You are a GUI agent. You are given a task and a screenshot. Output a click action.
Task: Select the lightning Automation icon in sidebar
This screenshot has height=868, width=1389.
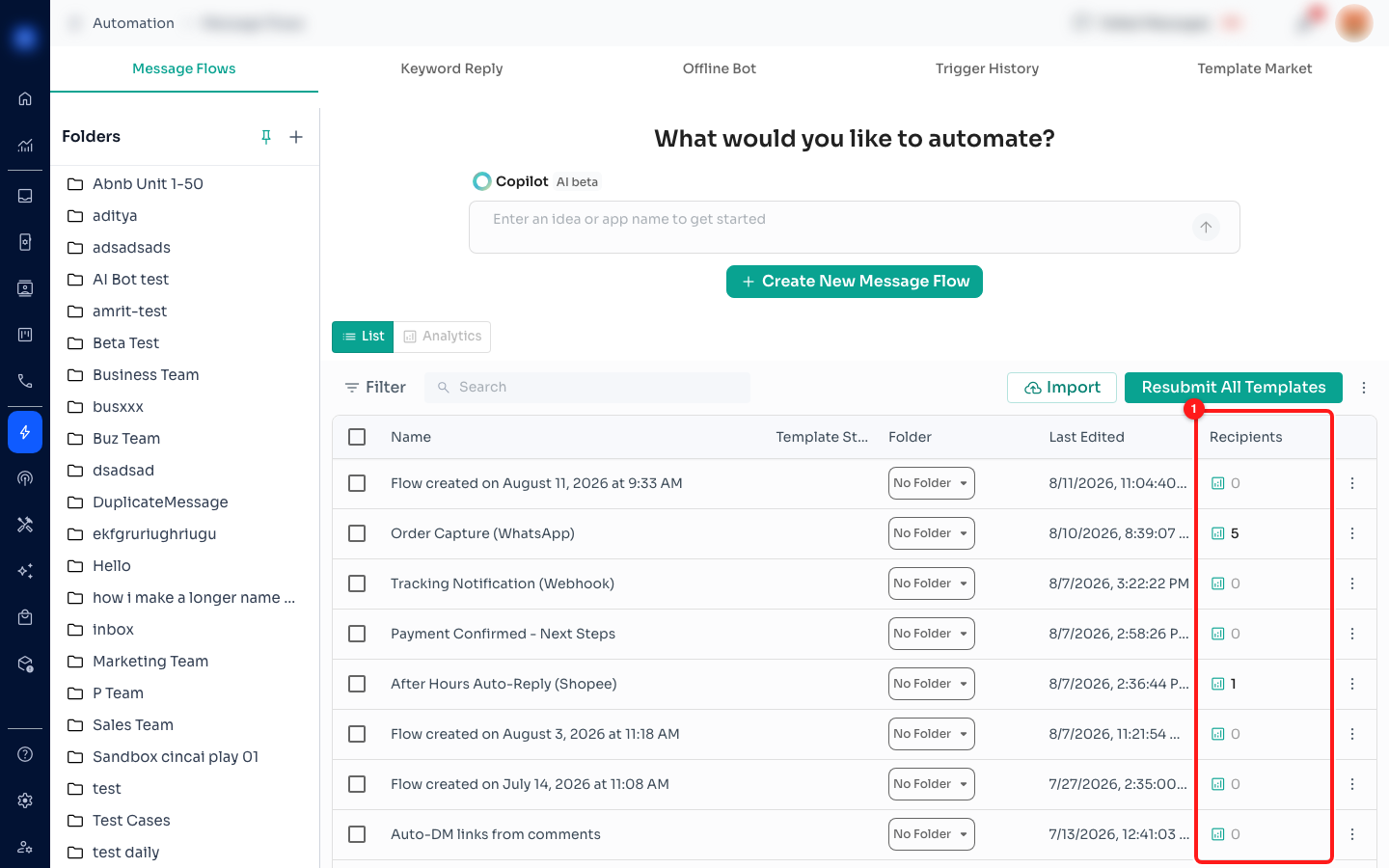click(x=25, y=431)
